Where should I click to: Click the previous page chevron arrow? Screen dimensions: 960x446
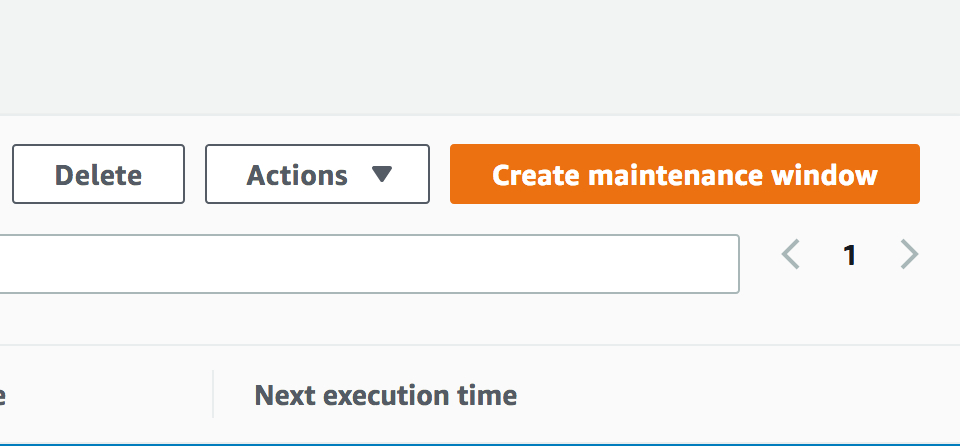790,254
